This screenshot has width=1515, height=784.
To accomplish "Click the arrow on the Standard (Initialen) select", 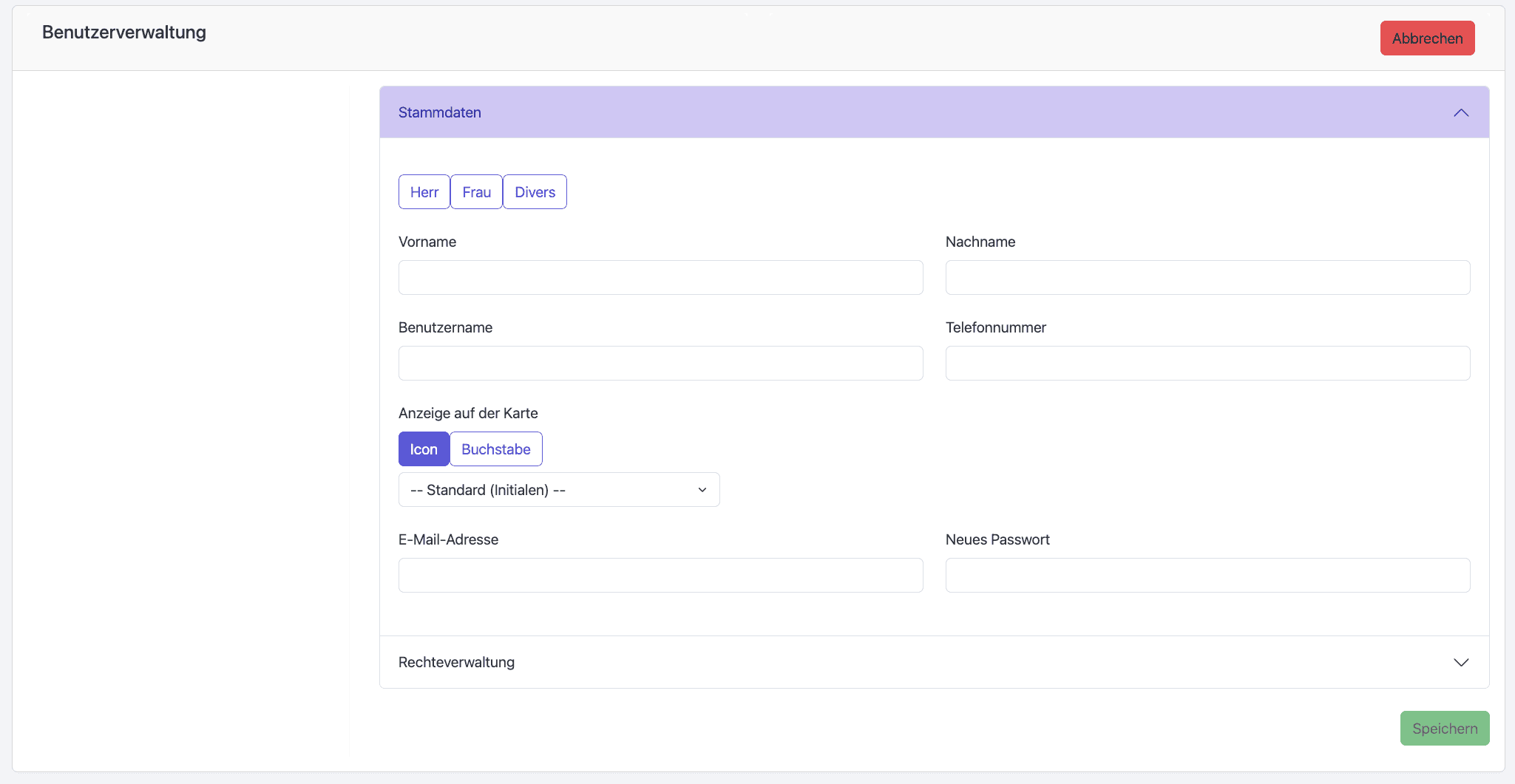I will tap(702, 490).
